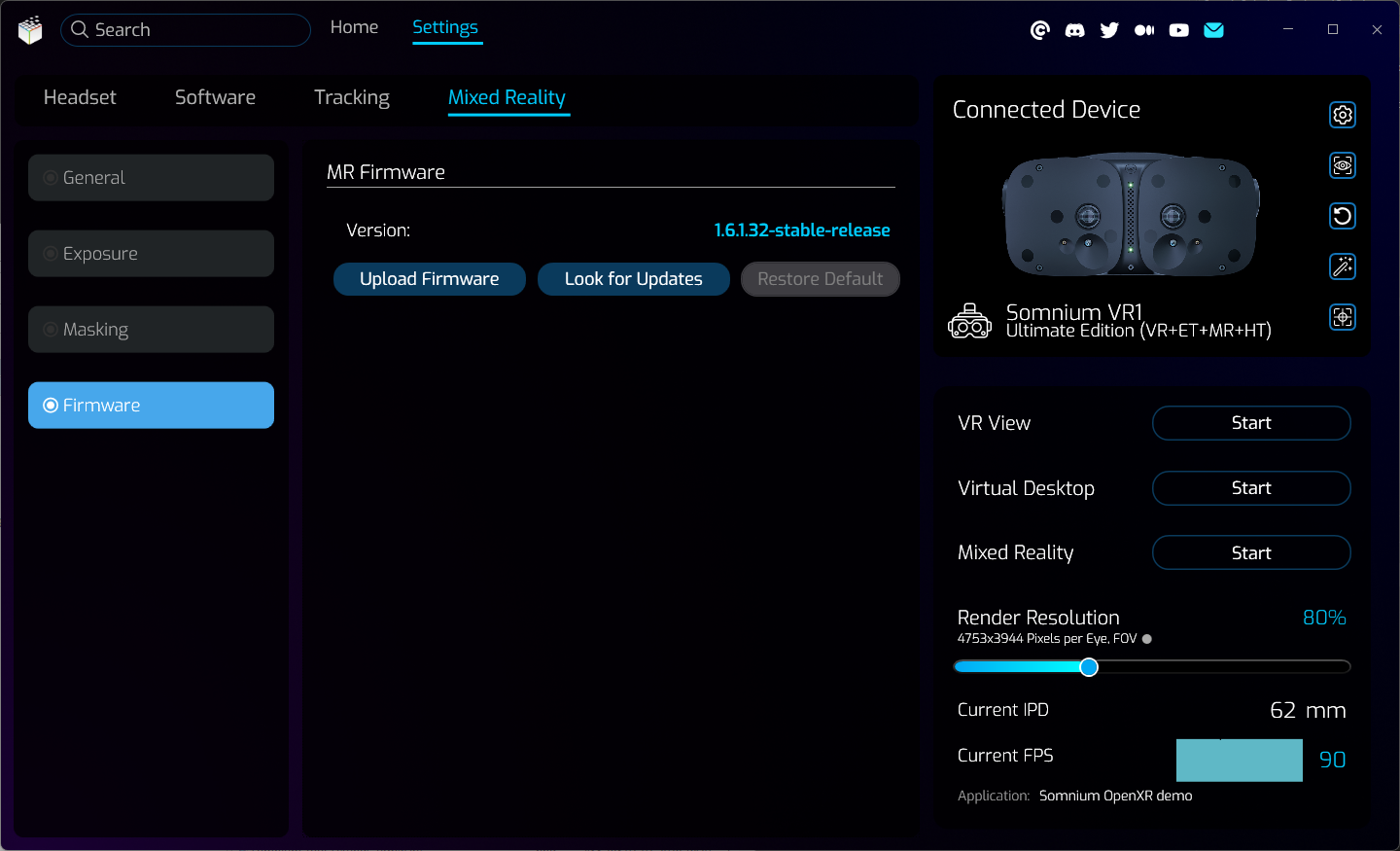Select the Masking radio option
Screen dimensions: 1400x851
pyautogui.click(x=151, y=330)
